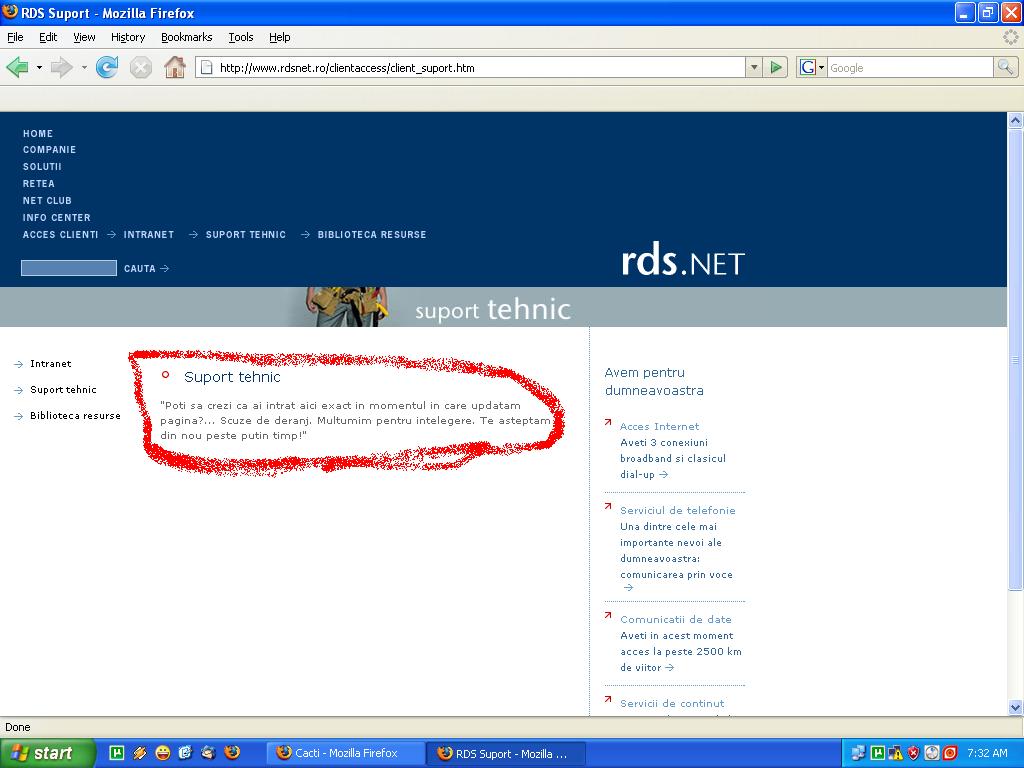
Task: Click the arrow after 'de viitor' text
Action: pos(669,667)
